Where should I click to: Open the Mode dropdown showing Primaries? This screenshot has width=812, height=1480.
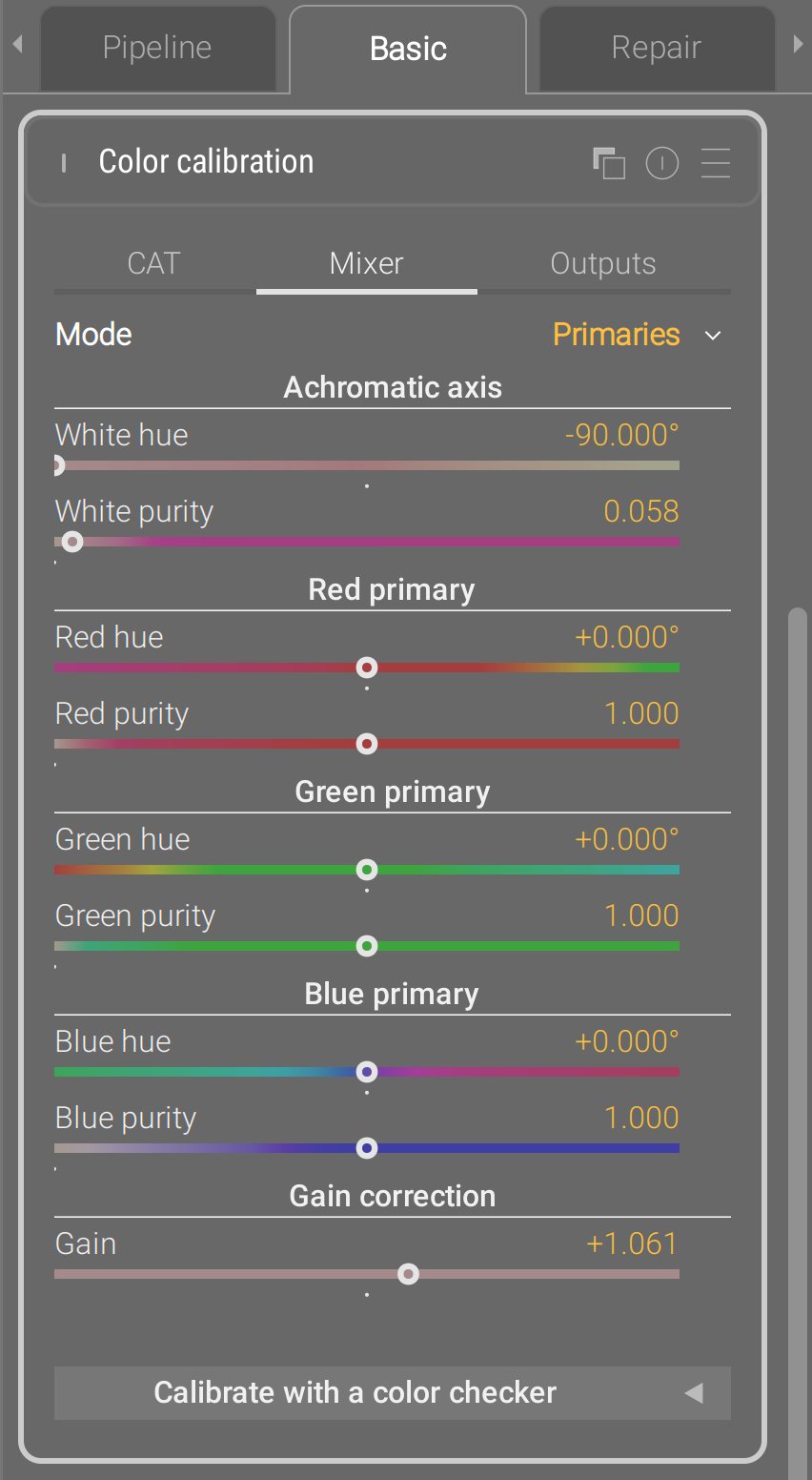[x=616, y=335]
